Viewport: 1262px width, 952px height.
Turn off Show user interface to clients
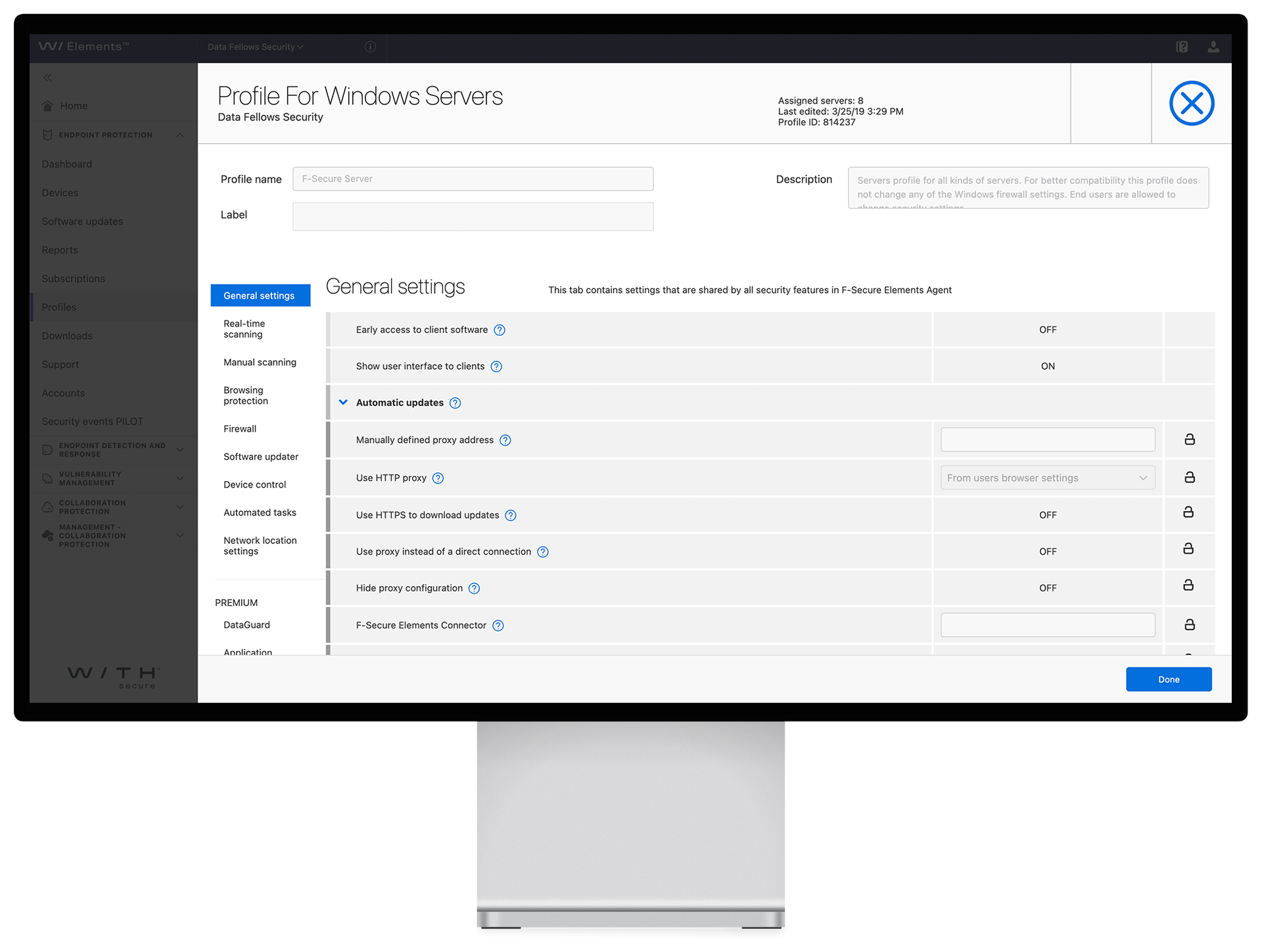coord(1048,366)
